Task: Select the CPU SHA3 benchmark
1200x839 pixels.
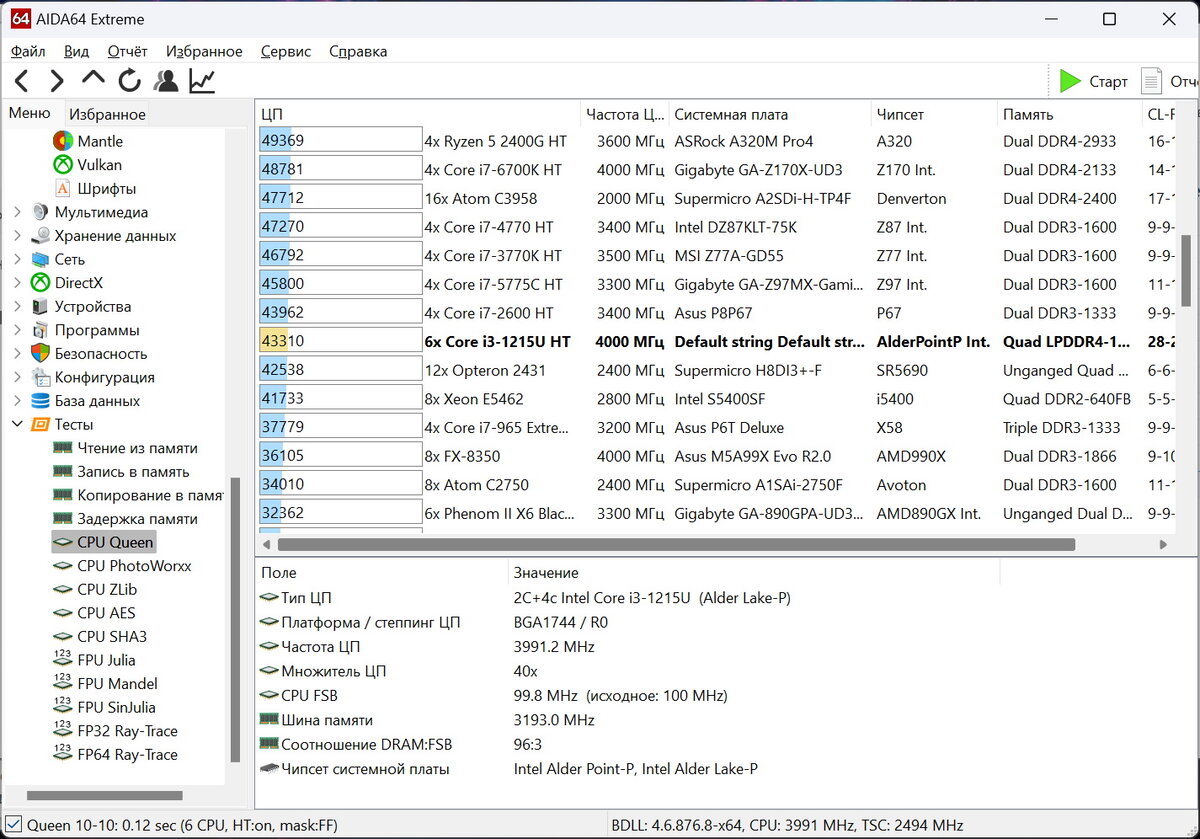Action: point(111,636)
